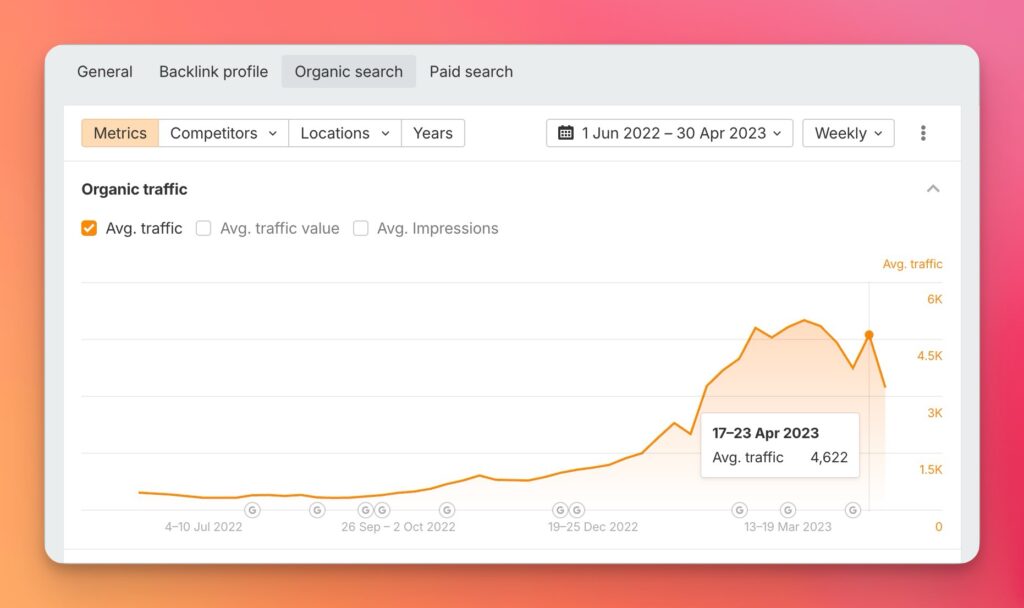Open the Weekly interval dropdown
1024x608 pixels.
pos(848,133)
